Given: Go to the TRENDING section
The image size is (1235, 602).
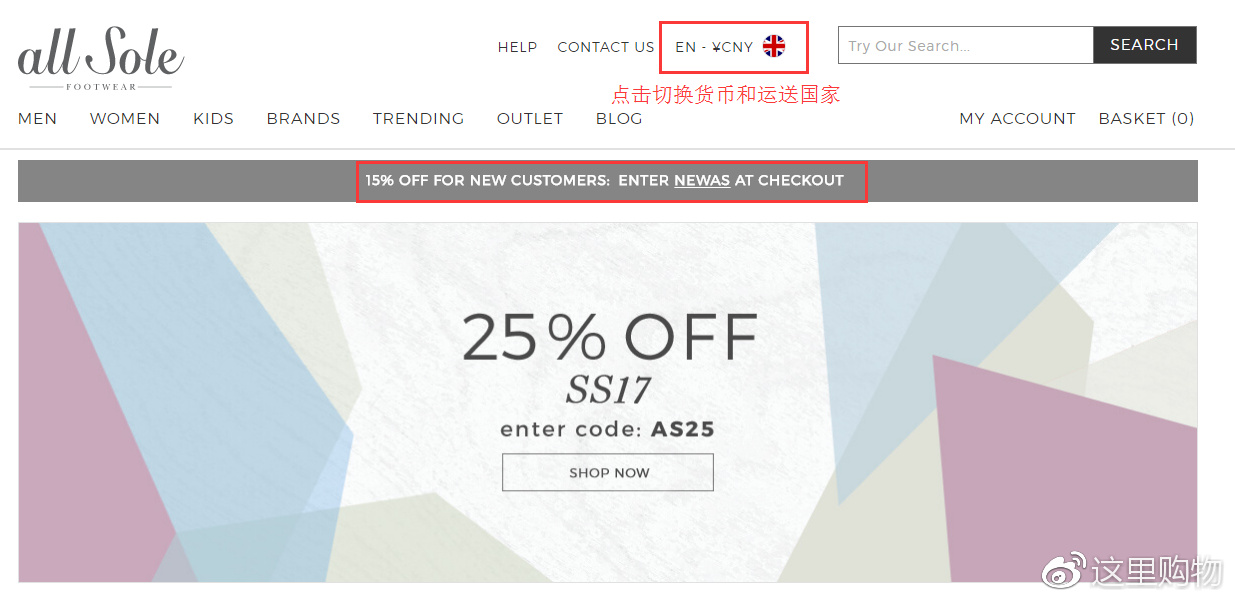Looking at the screenshot, I should tap(418, 118).
